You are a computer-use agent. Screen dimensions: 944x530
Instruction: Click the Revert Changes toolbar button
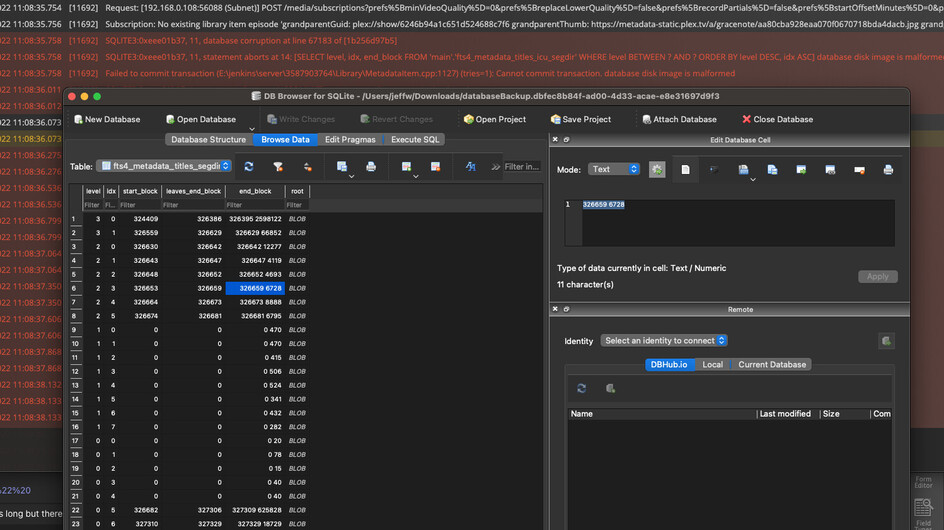(396, 119)
